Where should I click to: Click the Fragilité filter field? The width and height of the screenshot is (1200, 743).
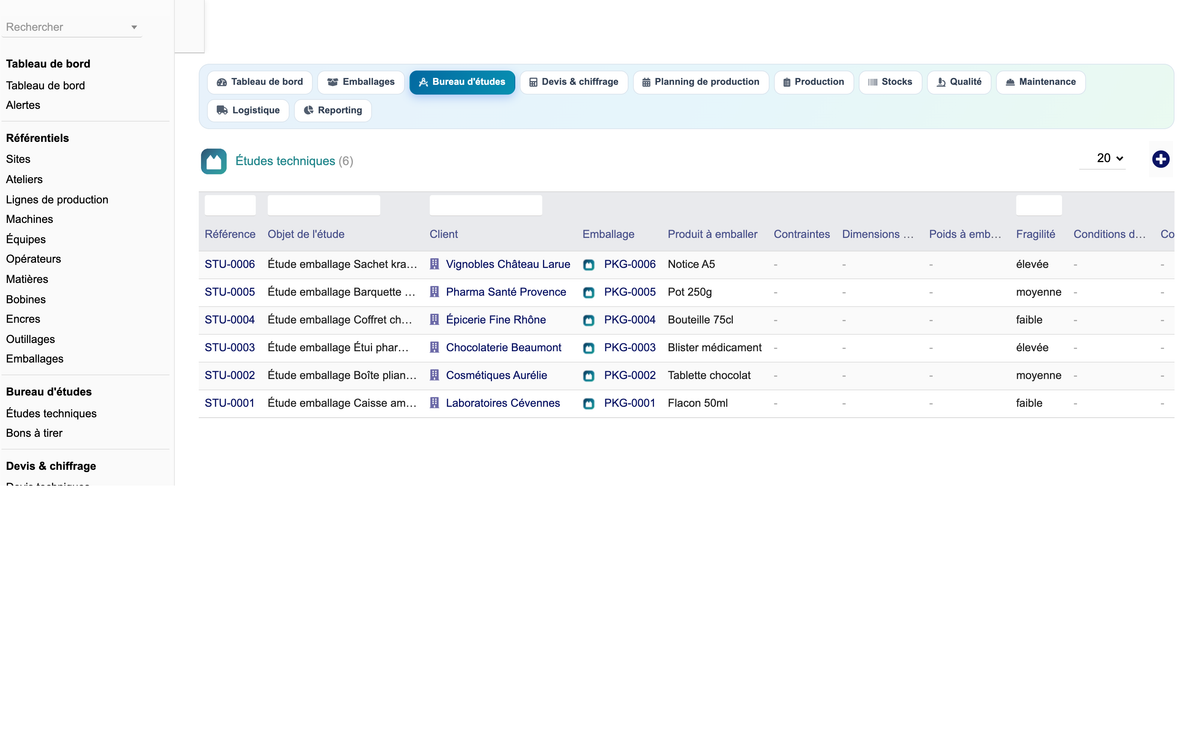1039,205
